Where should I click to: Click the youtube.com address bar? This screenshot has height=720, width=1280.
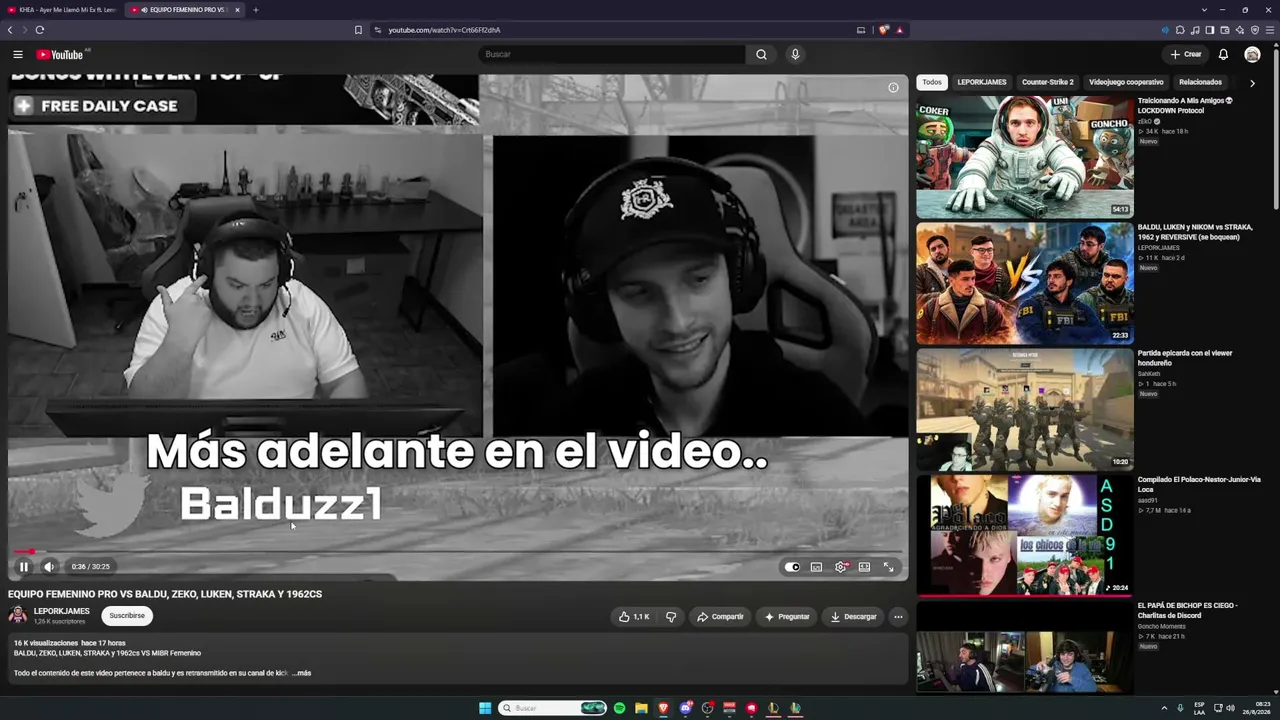[610, 30]
